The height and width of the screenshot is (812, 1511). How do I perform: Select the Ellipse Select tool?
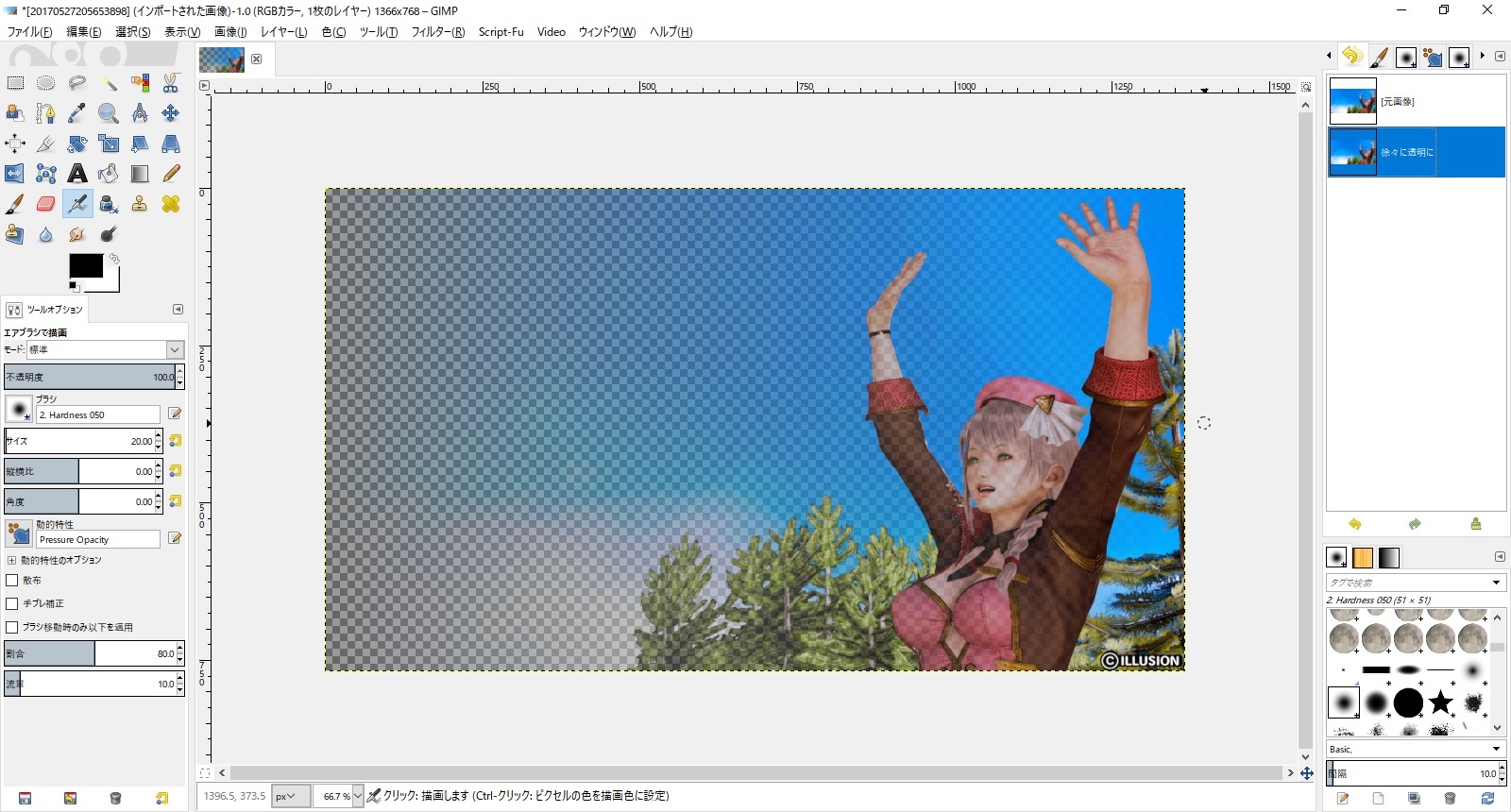[45, 83]
